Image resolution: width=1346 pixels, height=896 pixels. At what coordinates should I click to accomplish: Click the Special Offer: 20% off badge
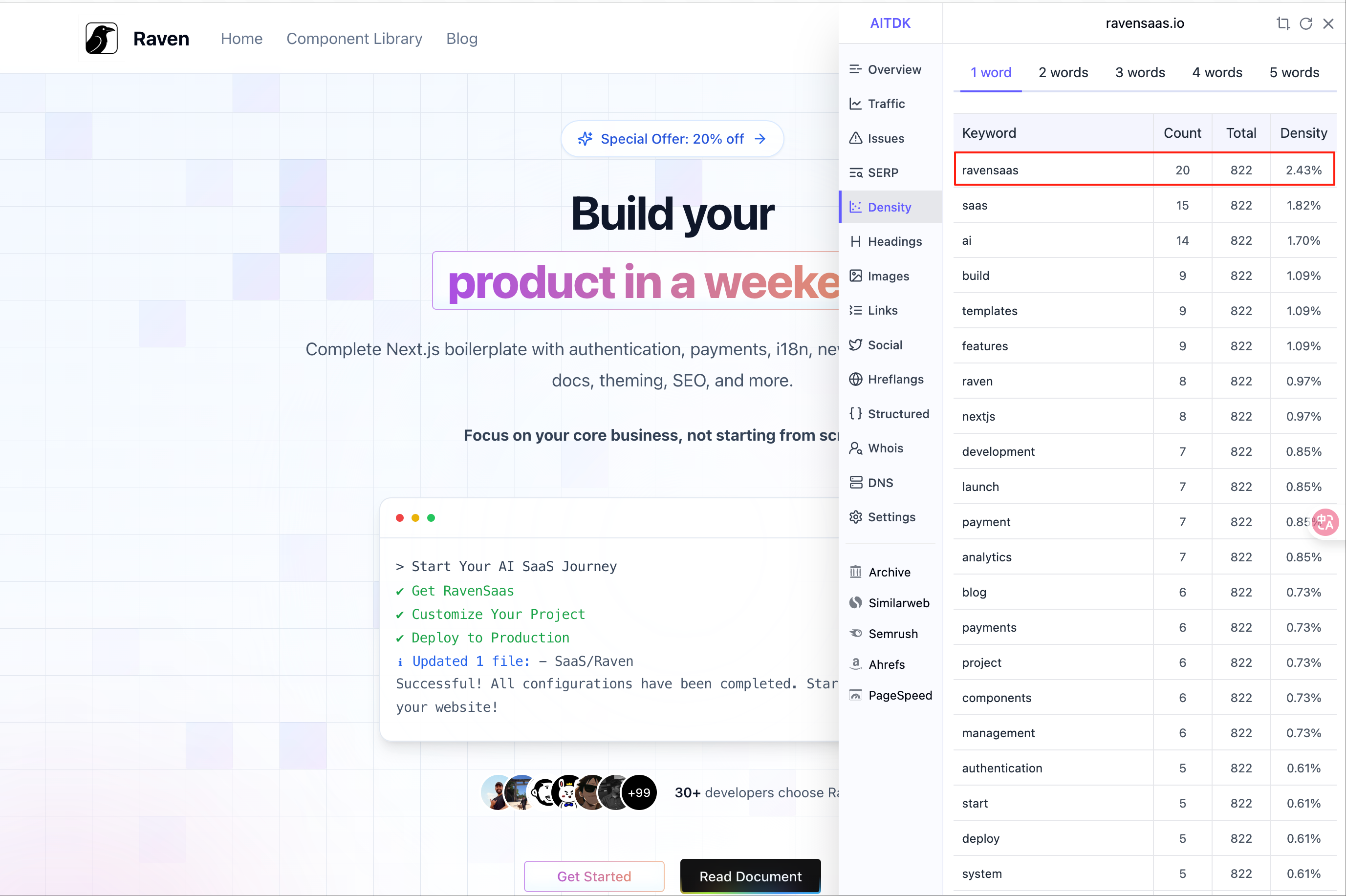coord(672,139)
